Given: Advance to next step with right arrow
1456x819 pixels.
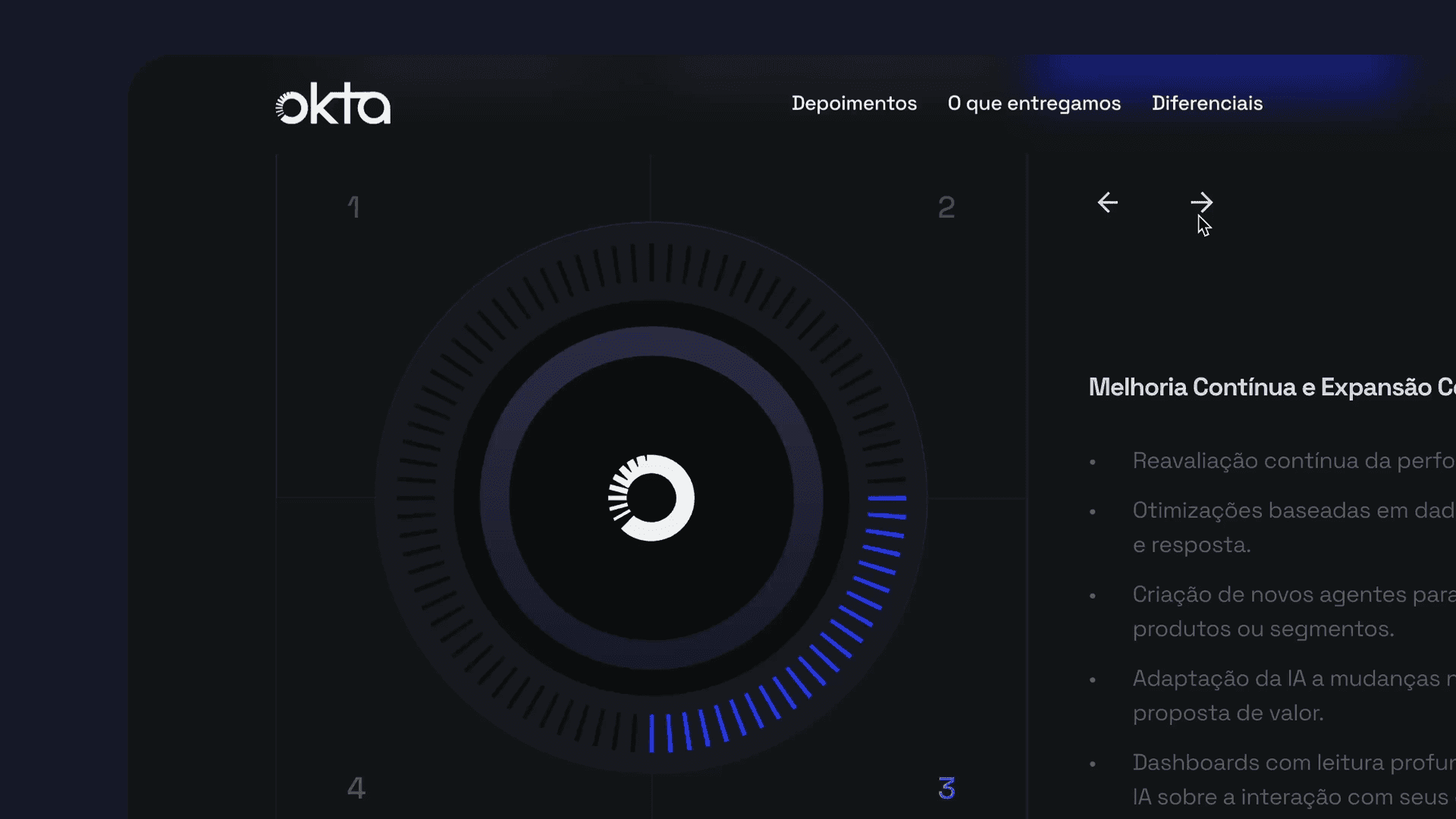Looking at the screenshot, I should (1201, 202).
